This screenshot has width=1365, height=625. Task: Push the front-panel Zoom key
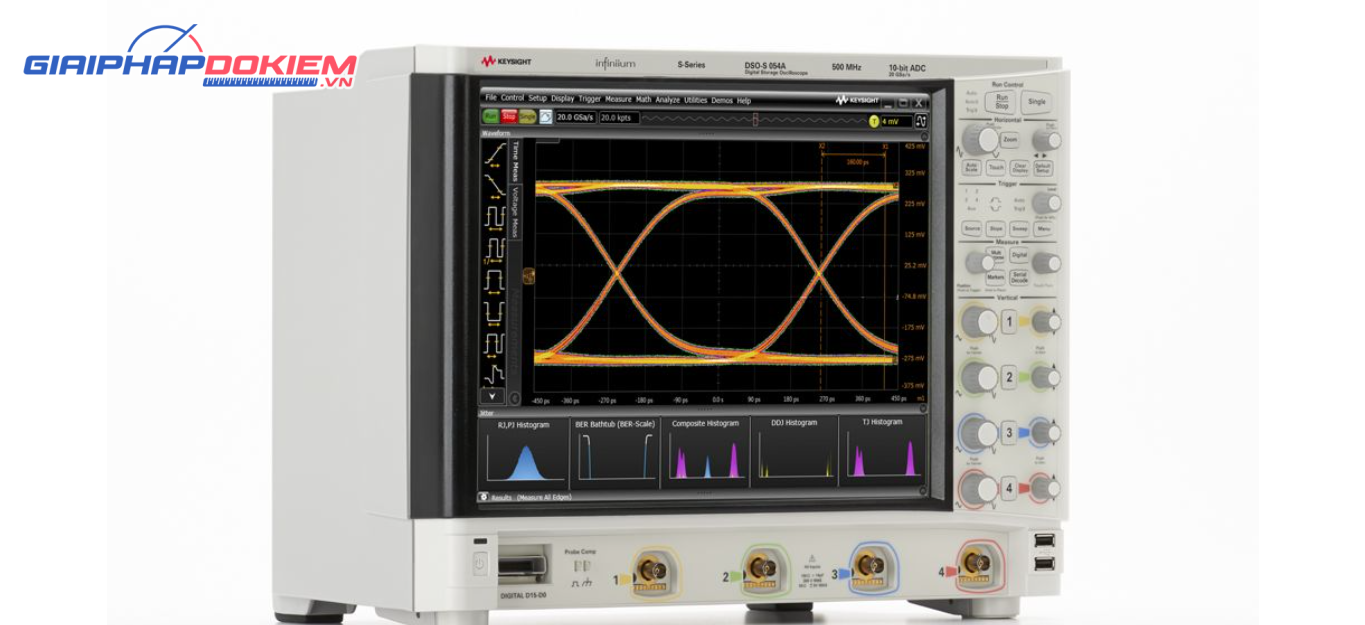pyautogui.click(x=1010, y=140)
